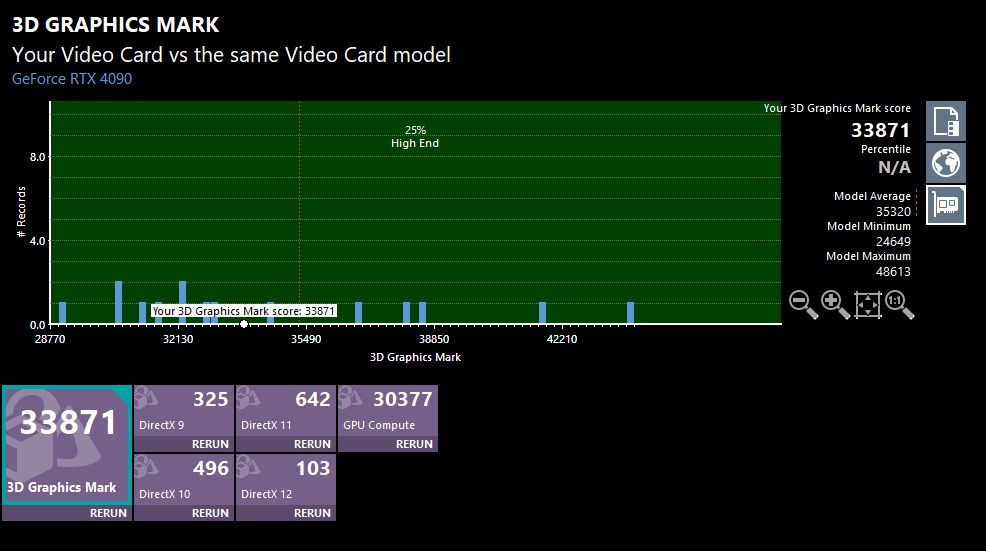Viewport: 986px width, 551px height.
Task: Select the video card model icon
Action: click(x=946, y=204)
